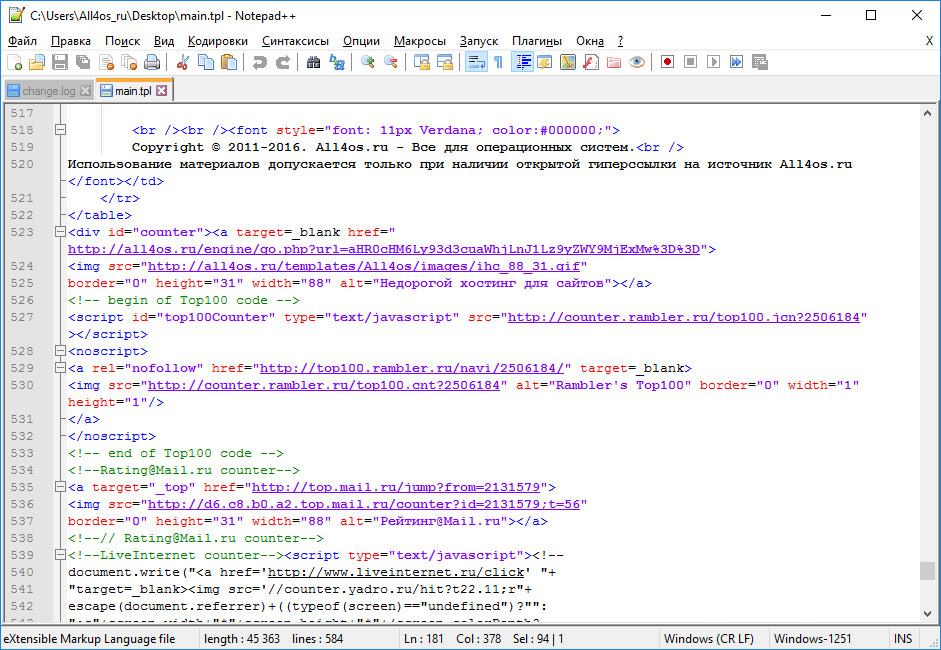
Task: Click the vertical scrollbar down arrow
Action: click(x=927, y=614)
